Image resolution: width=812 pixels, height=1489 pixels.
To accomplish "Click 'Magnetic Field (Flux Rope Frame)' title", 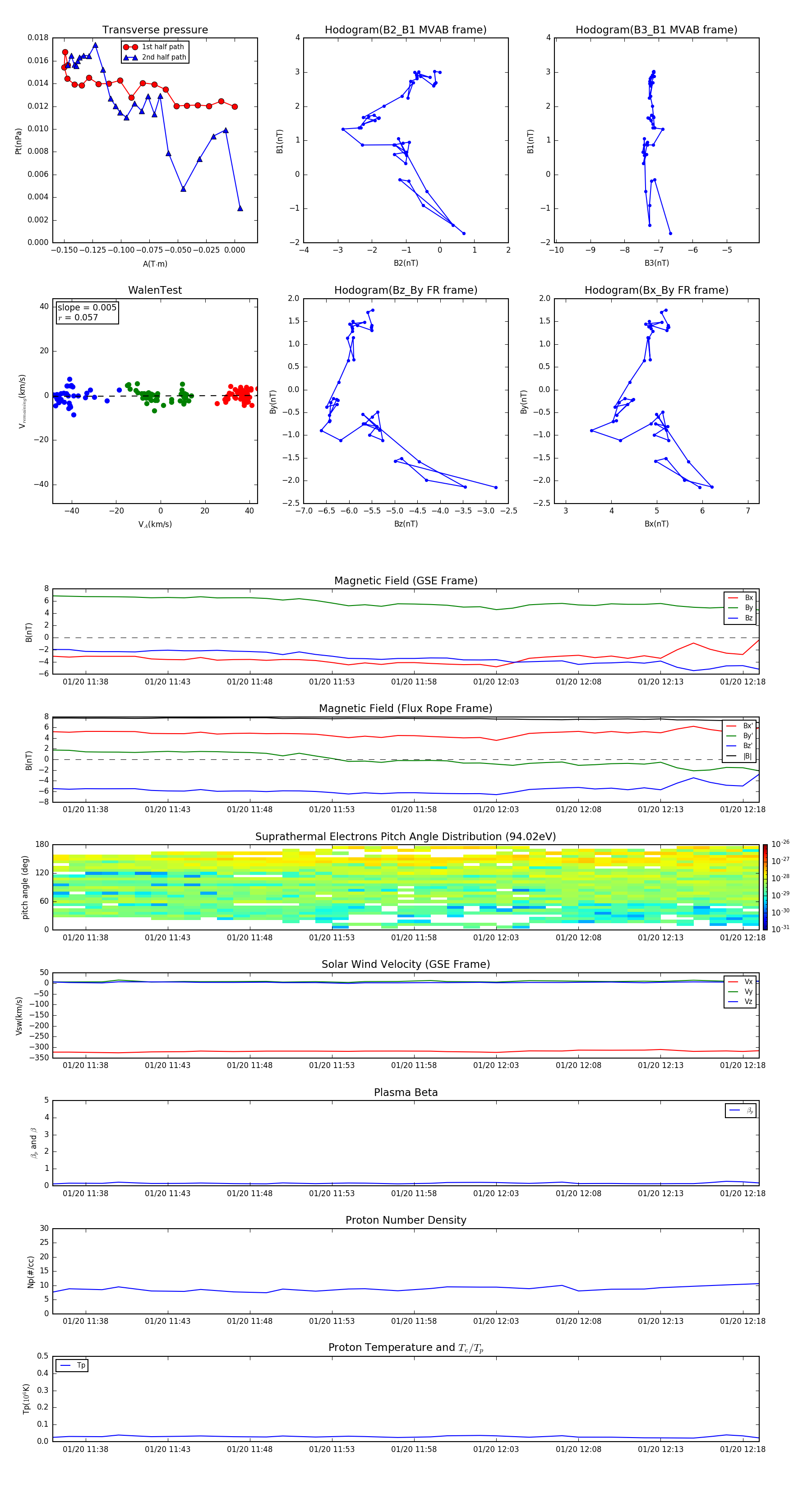I will pyautogui.click(x=406, y=709).
